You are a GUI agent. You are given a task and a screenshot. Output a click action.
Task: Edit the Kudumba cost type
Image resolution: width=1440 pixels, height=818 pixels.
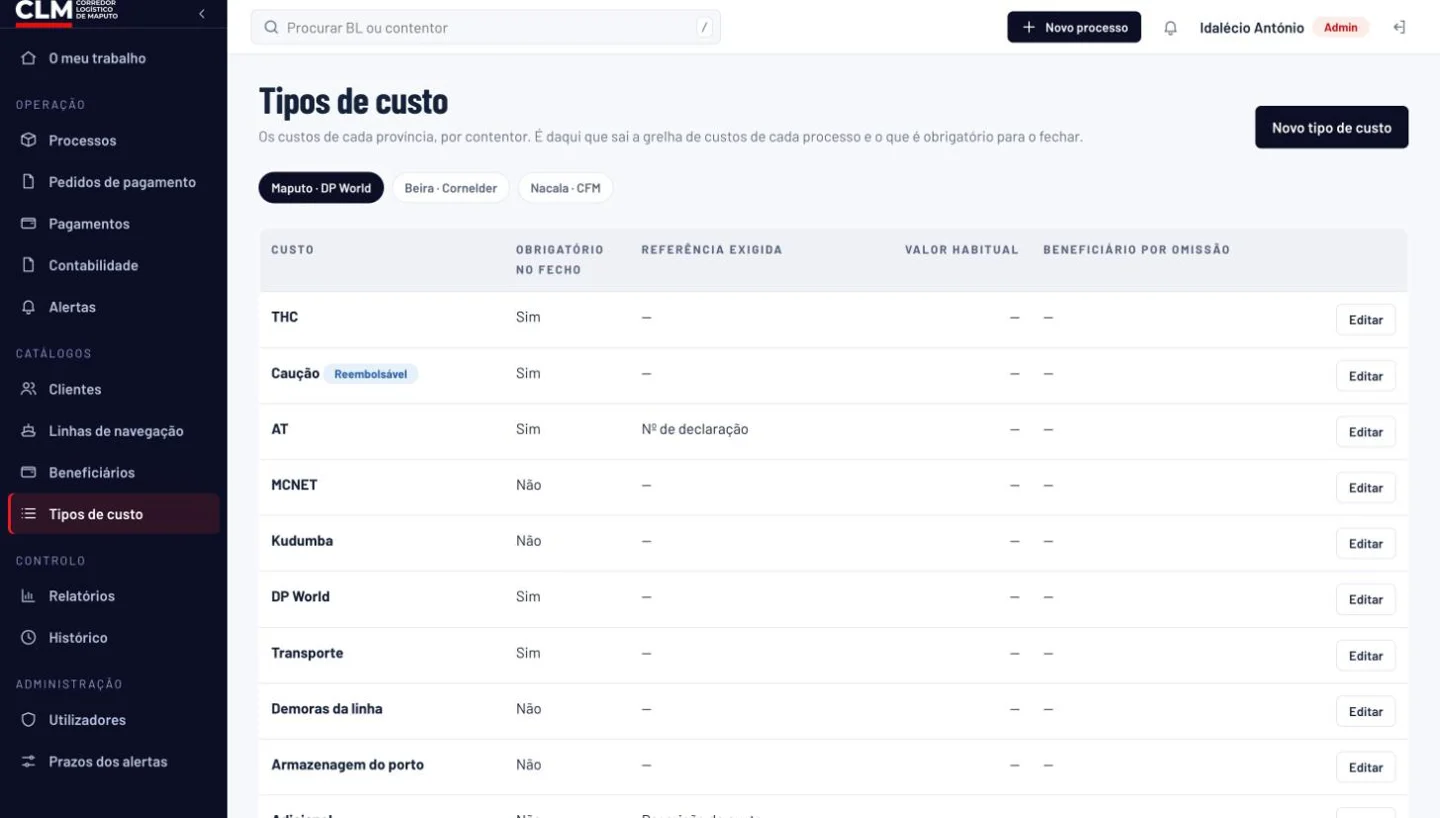pyautogui.click(x=1365, y=544)
